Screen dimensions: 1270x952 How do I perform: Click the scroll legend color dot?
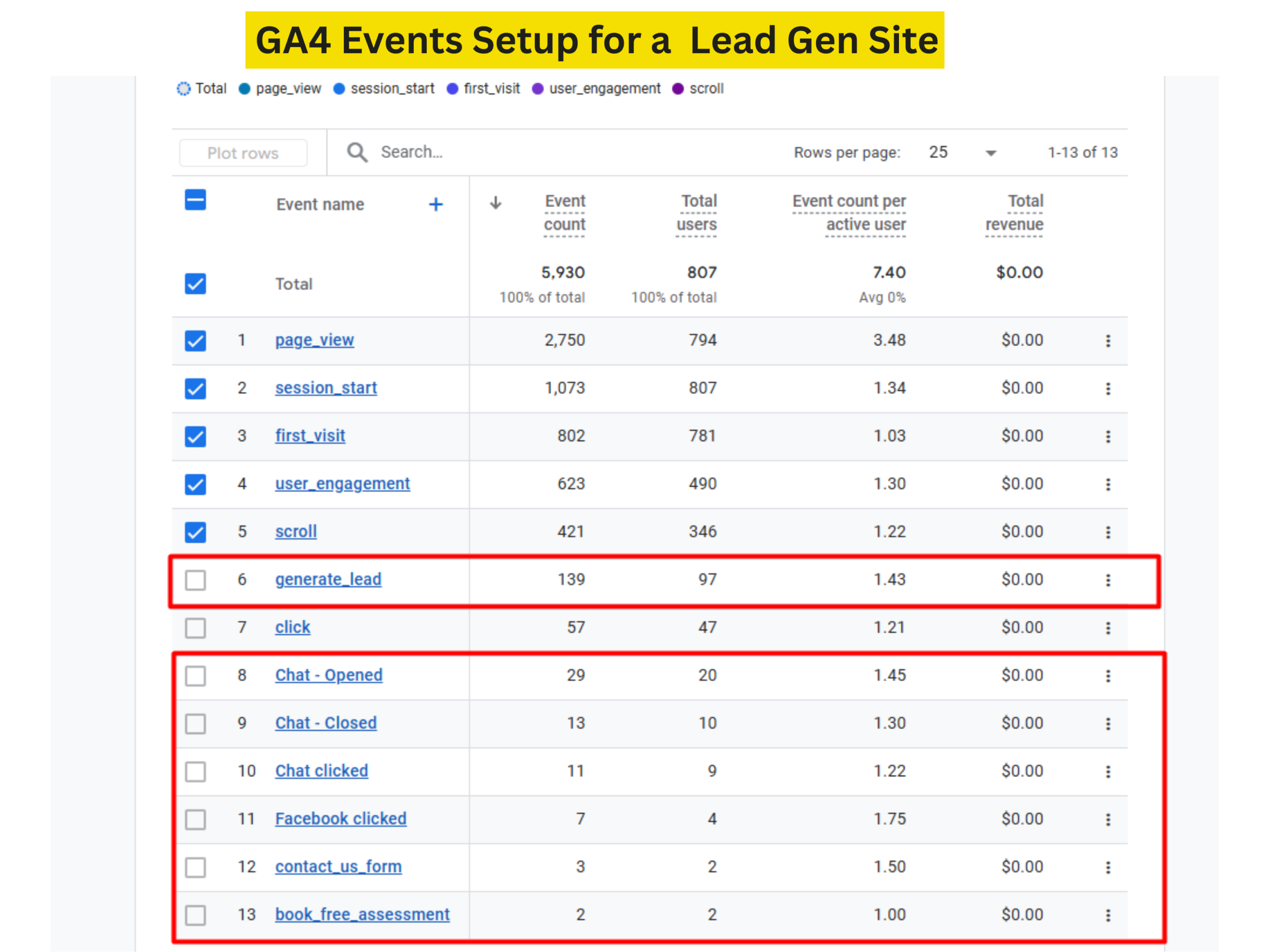coord(678,89)
